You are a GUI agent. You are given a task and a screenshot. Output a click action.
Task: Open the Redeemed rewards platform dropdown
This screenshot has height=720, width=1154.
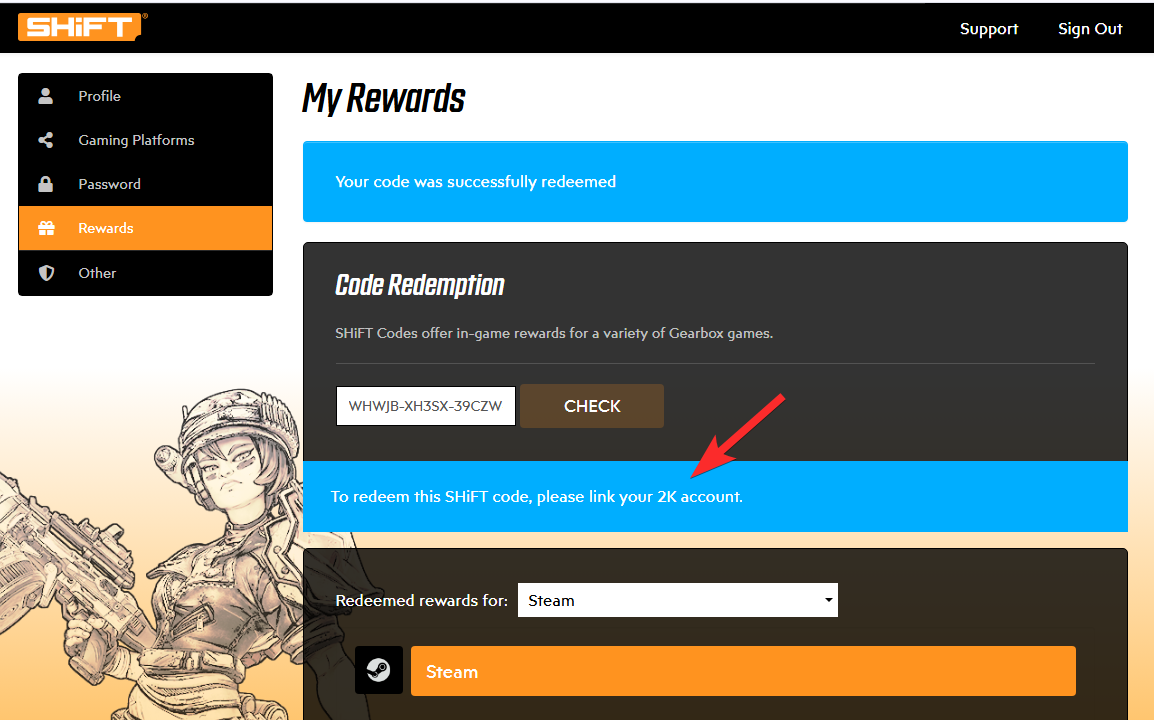pos(678,600)
